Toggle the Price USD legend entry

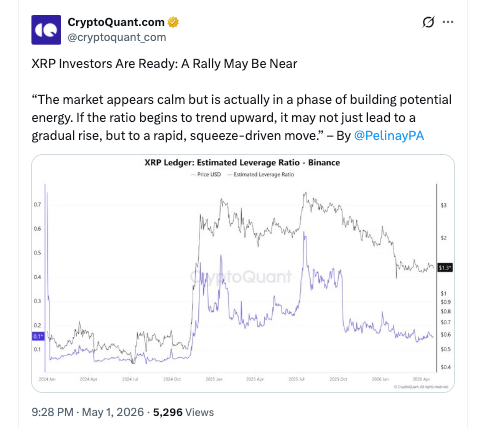coord(206,174)
